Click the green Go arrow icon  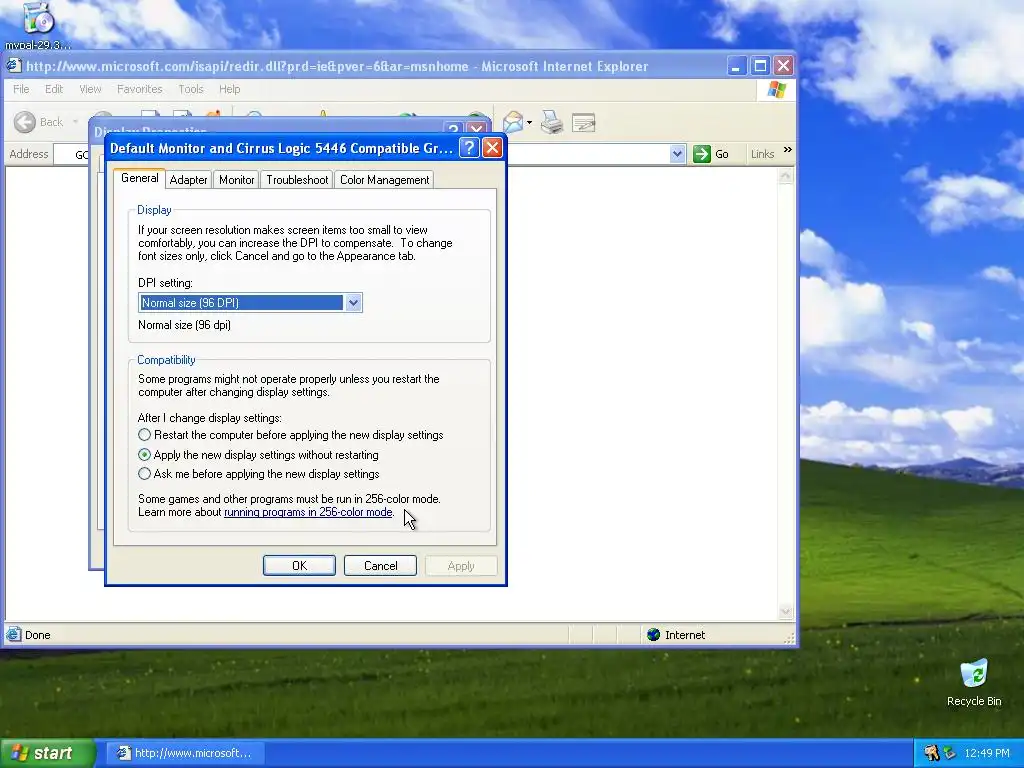[701, 154]
